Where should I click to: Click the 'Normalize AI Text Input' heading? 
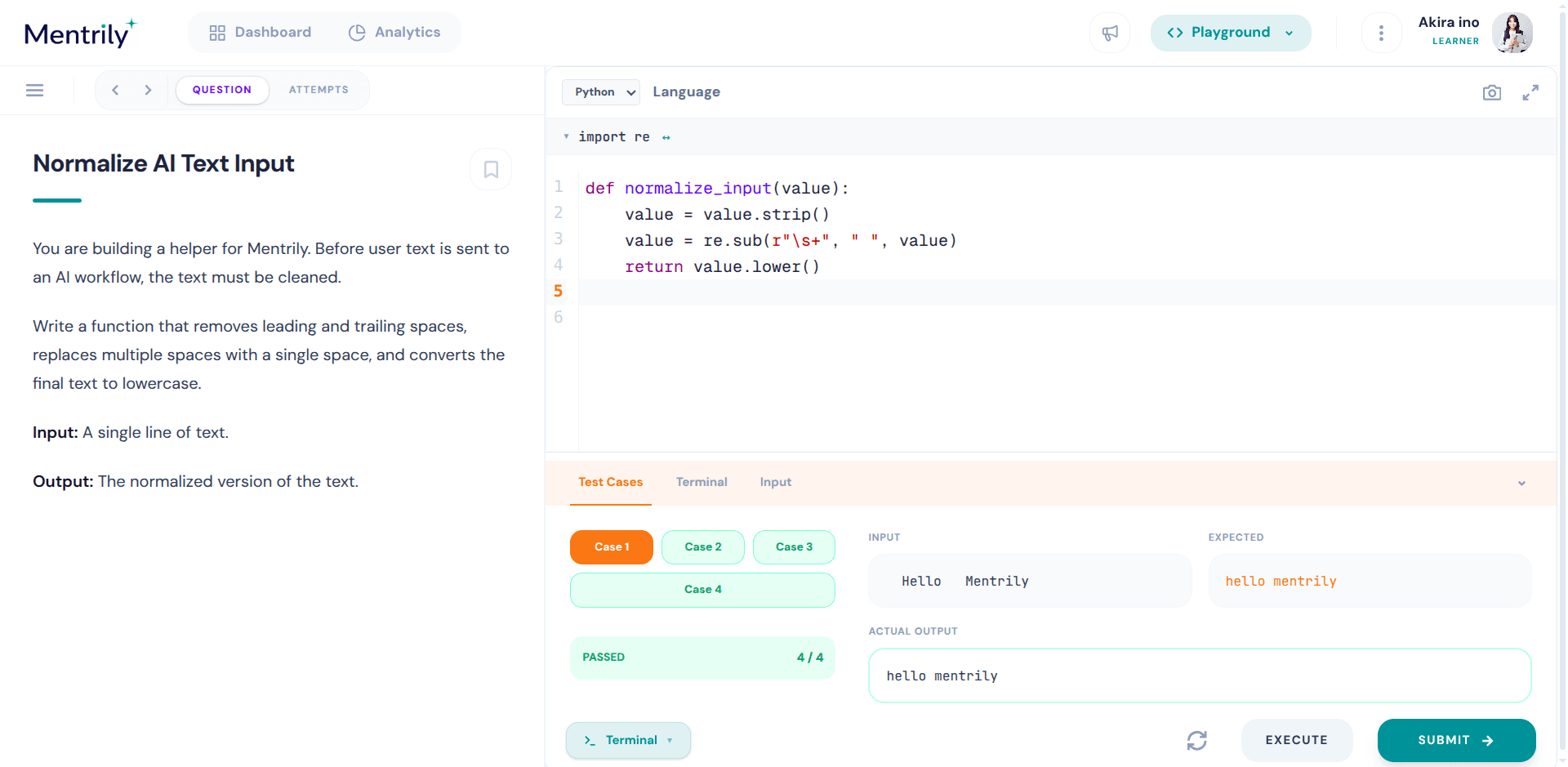pyautogui.click(x=163, y=163)
